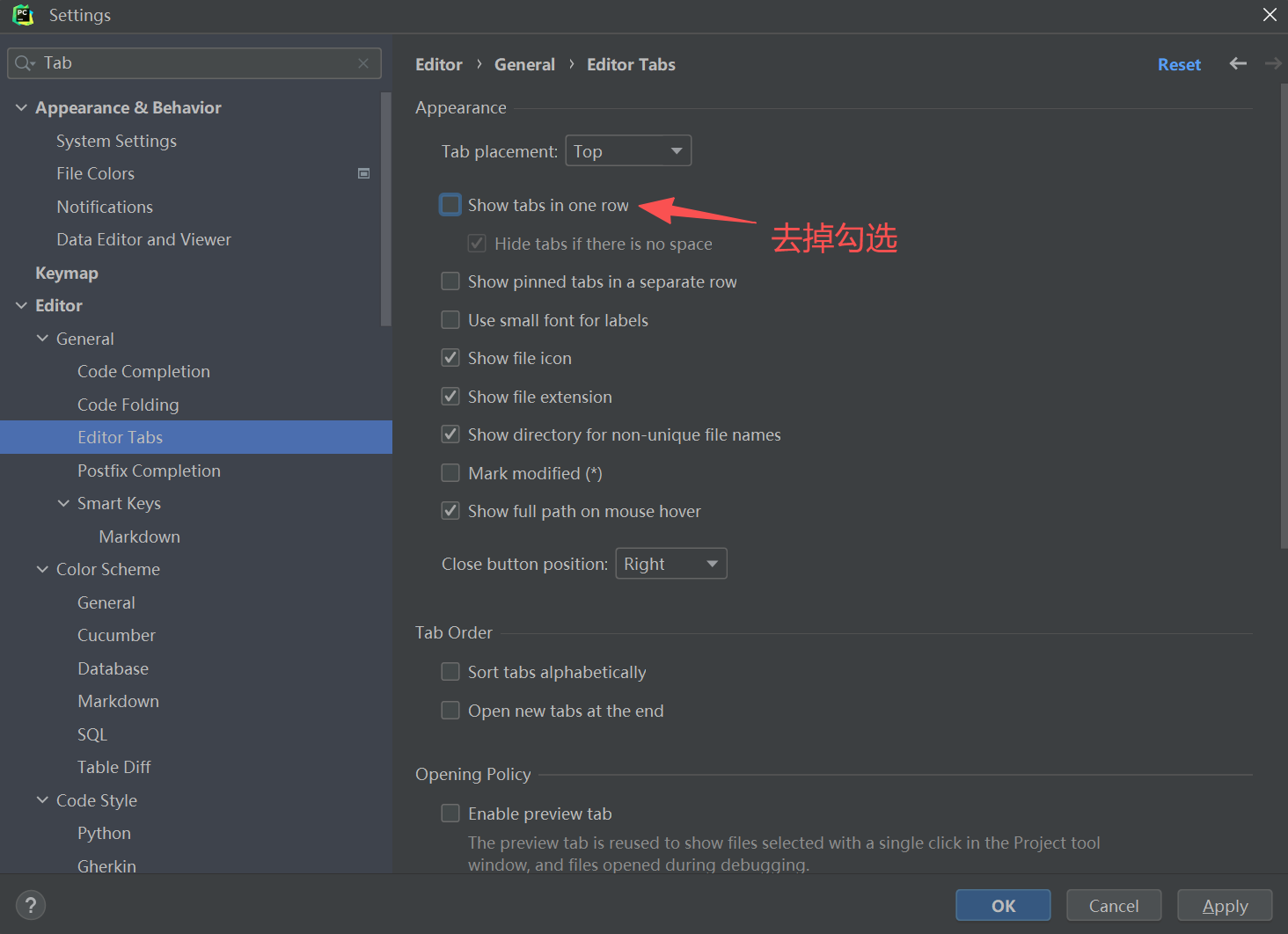Enable Mark modified (*) checkbox
This screenshot has height=934, width=1288.
pos(450,473)
